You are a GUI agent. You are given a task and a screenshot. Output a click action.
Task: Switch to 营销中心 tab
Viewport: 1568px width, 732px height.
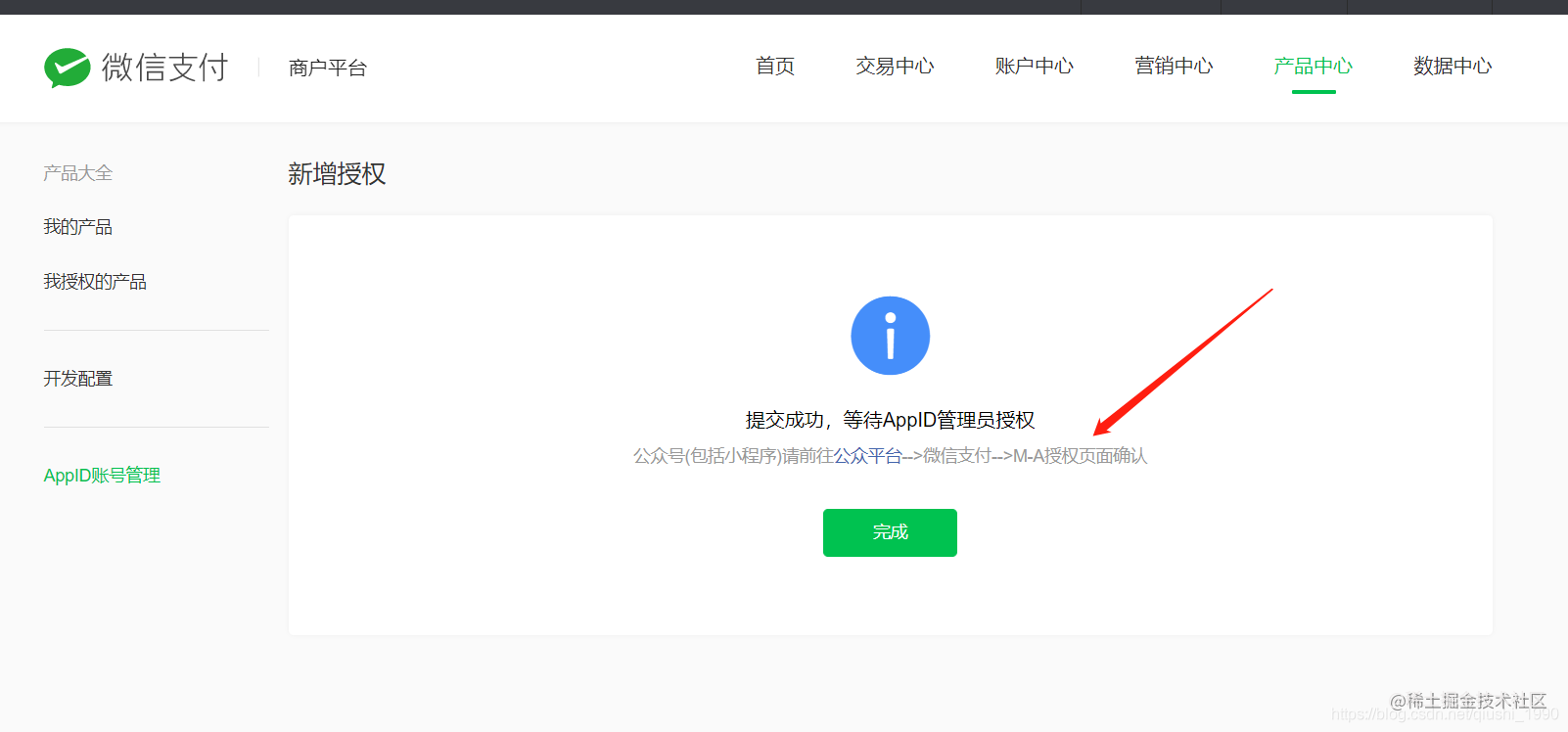pos(1174,66)
